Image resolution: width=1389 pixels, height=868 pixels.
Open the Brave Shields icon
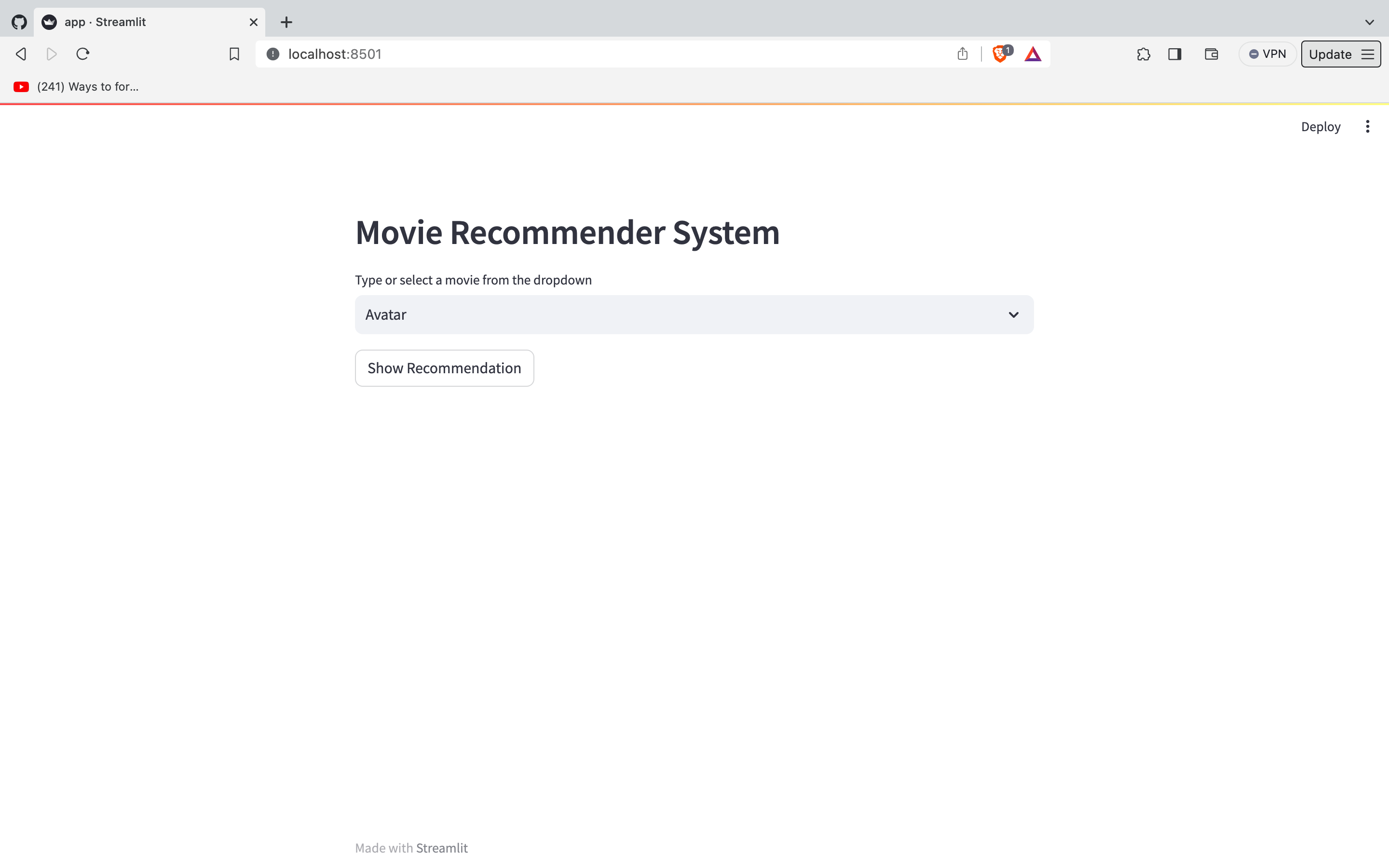[1000, 54]
